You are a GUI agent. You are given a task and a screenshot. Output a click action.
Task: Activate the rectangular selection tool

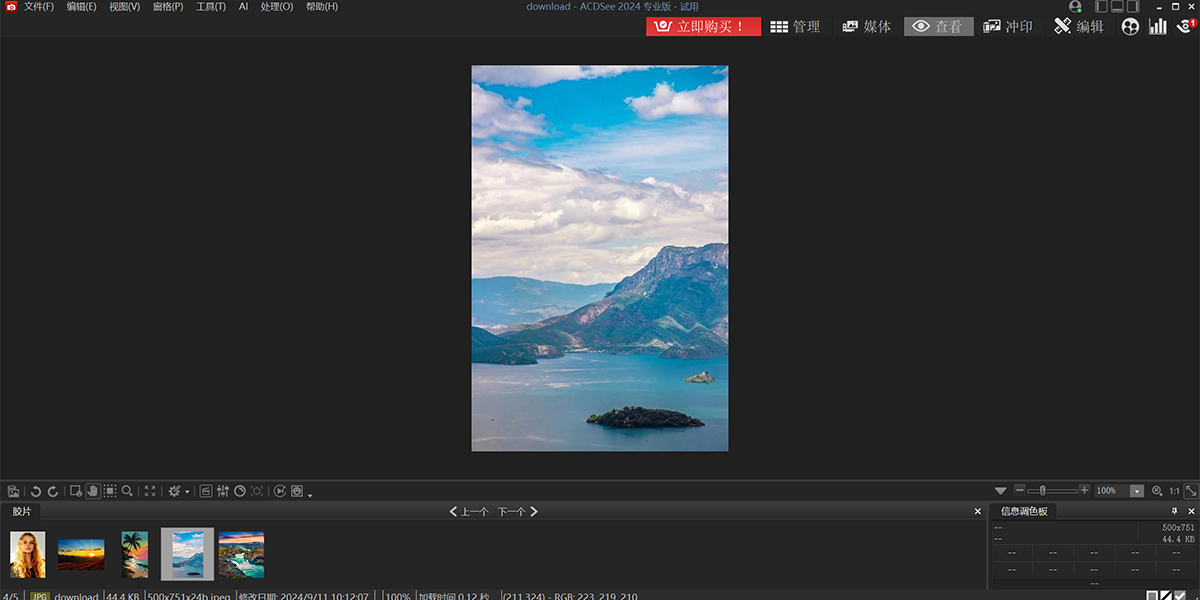(109, 491)
